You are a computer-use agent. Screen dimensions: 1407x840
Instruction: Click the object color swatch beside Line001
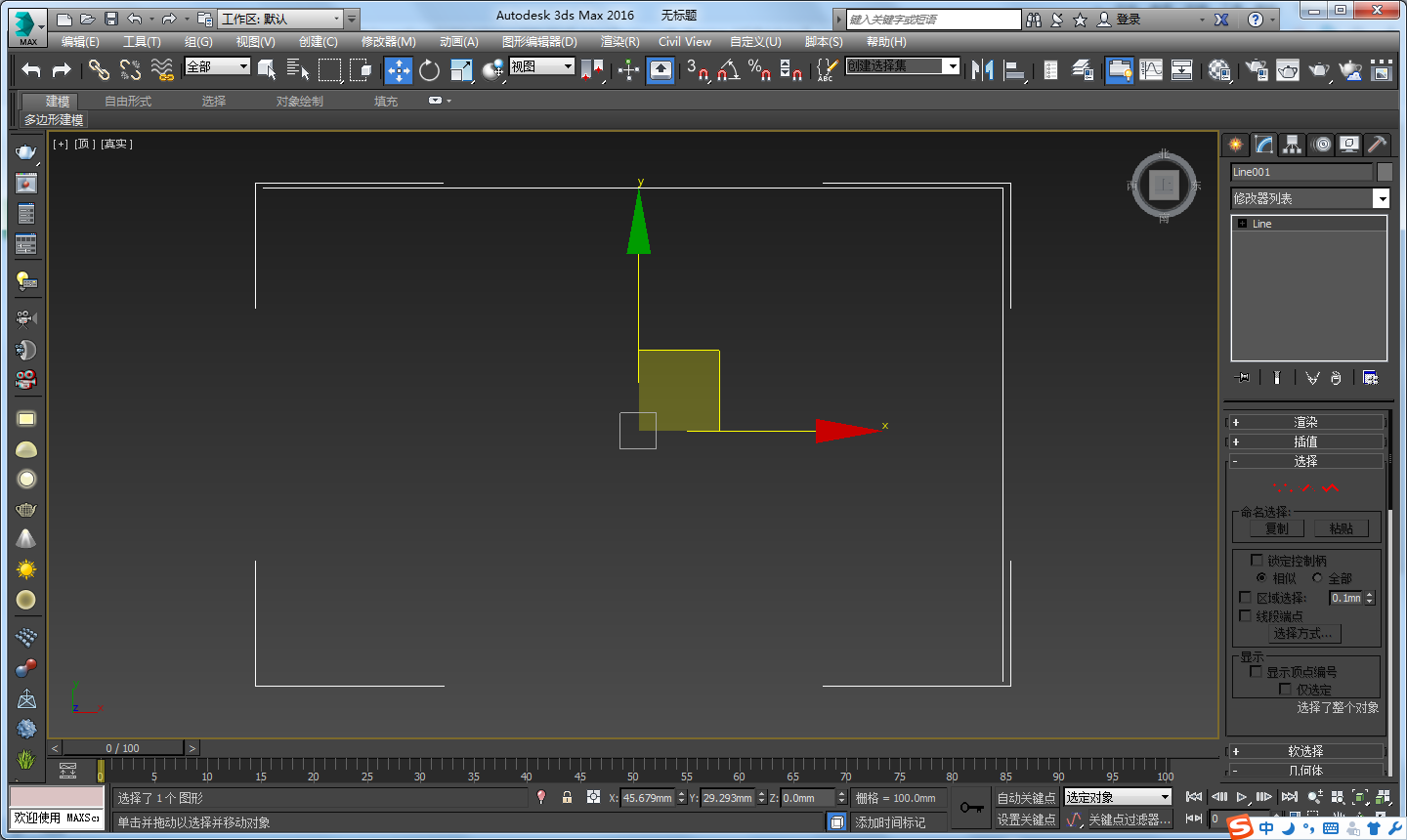(x=1385, y=172)
